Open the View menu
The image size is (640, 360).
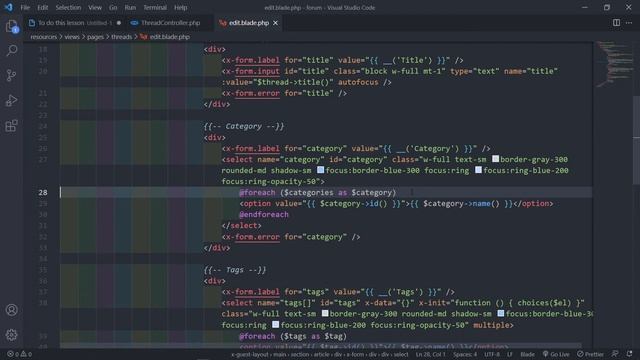pos(95,7)
